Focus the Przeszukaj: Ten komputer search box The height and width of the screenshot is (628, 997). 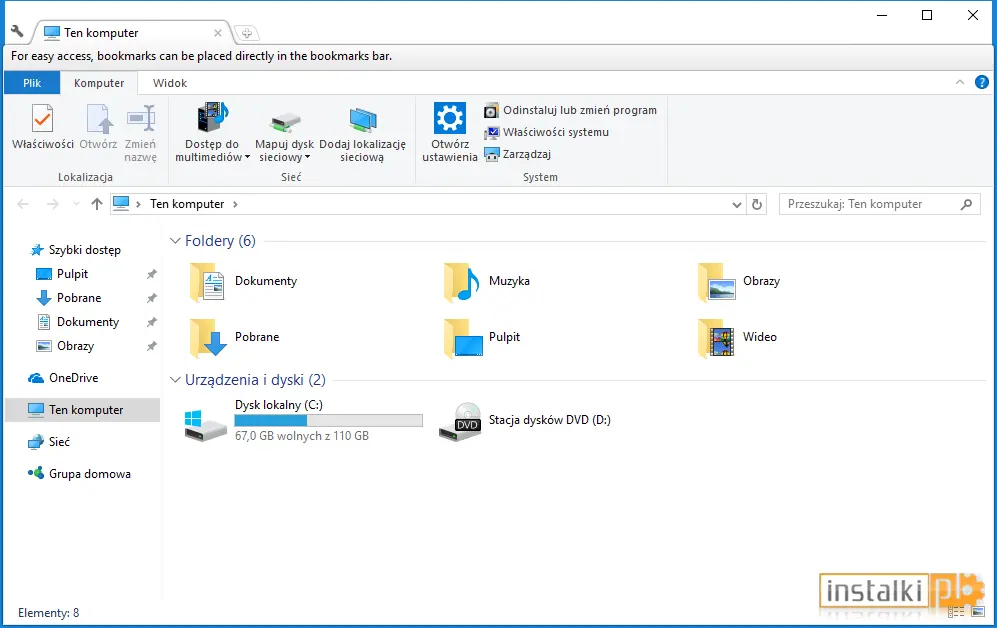pyautogui.click(x=879, y=204)
